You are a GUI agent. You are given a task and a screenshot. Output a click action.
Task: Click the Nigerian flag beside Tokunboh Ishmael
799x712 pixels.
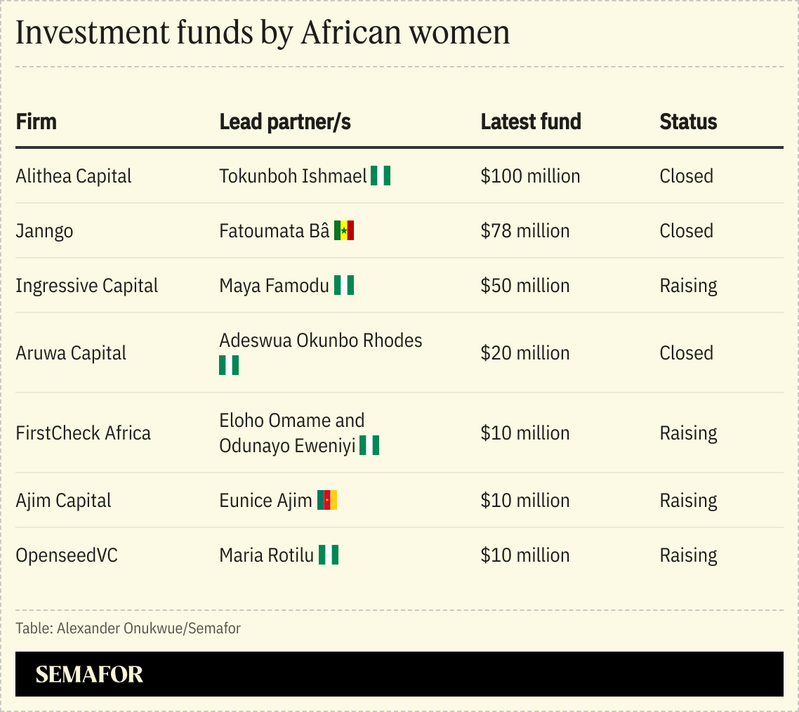point(380,176)
